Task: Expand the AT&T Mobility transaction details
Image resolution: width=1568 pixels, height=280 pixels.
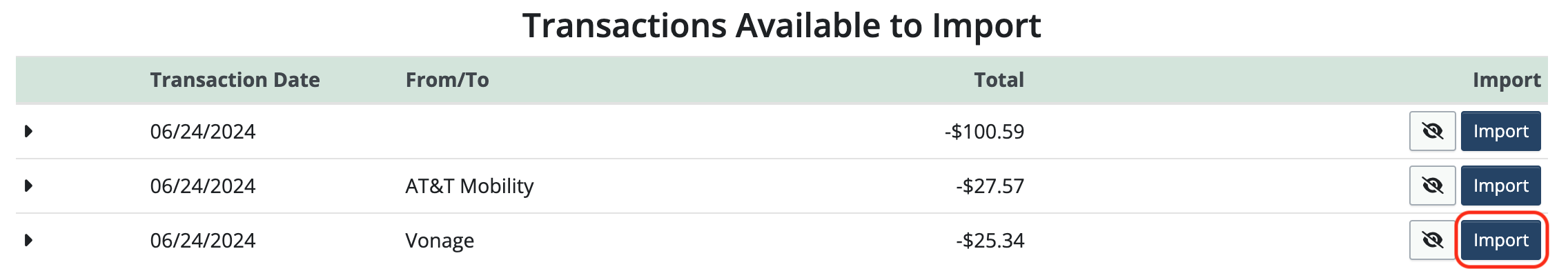Action: click(28, 186)
